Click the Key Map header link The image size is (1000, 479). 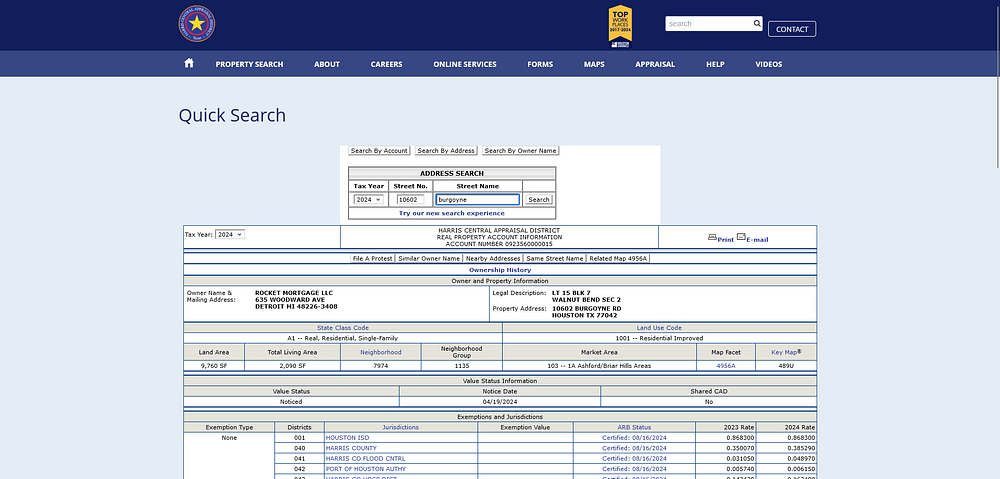coord(786,352)
